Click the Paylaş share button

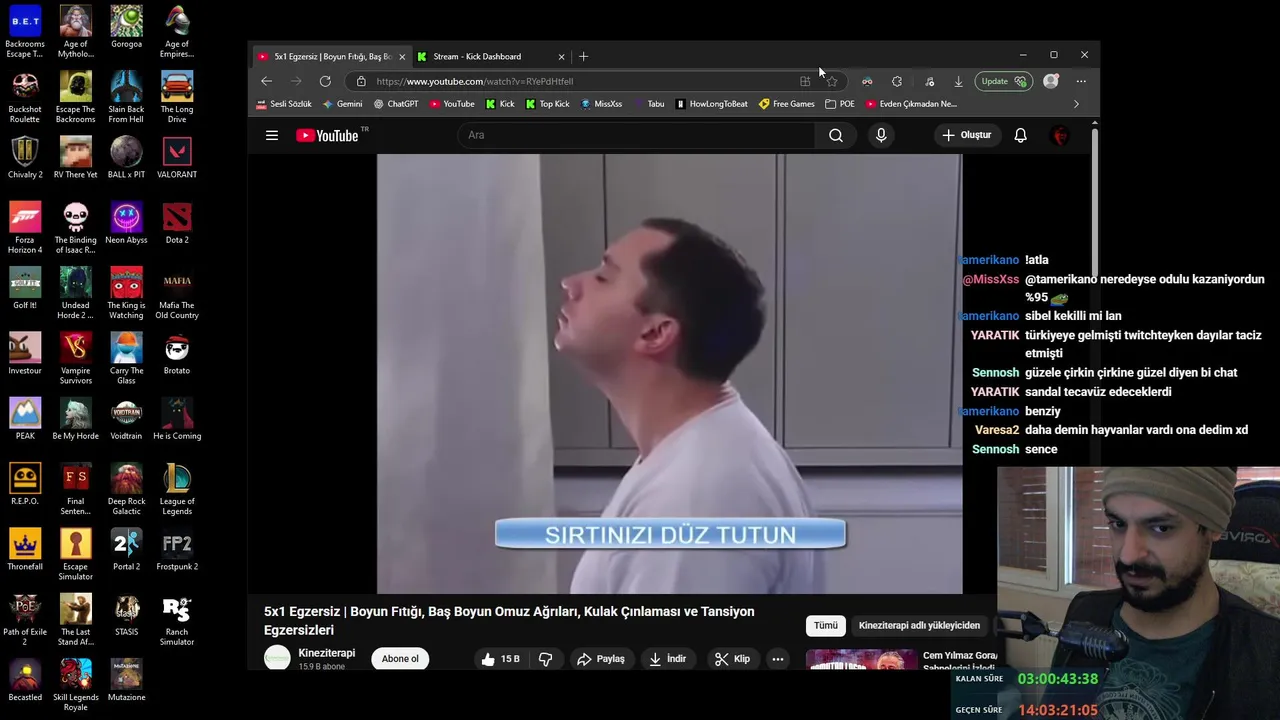[x=601, y=659]
